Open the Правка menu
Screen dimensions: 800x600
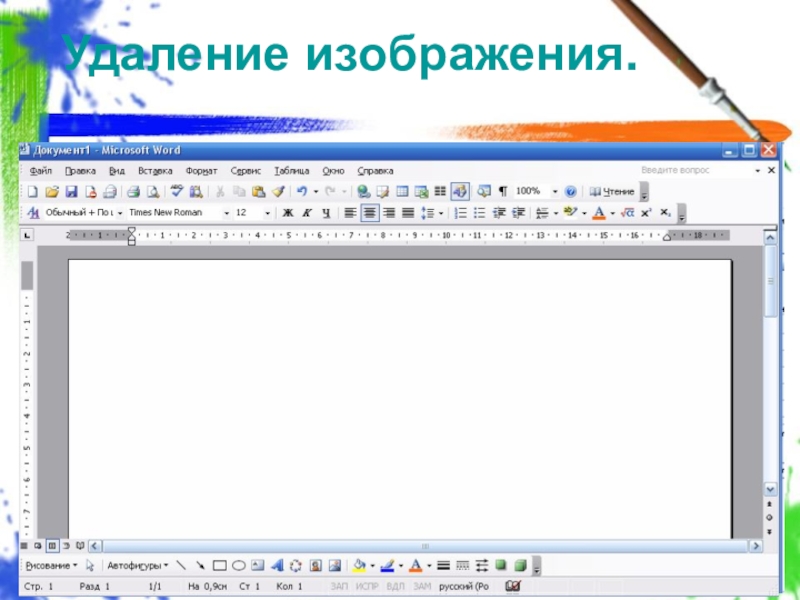(80, 171)
